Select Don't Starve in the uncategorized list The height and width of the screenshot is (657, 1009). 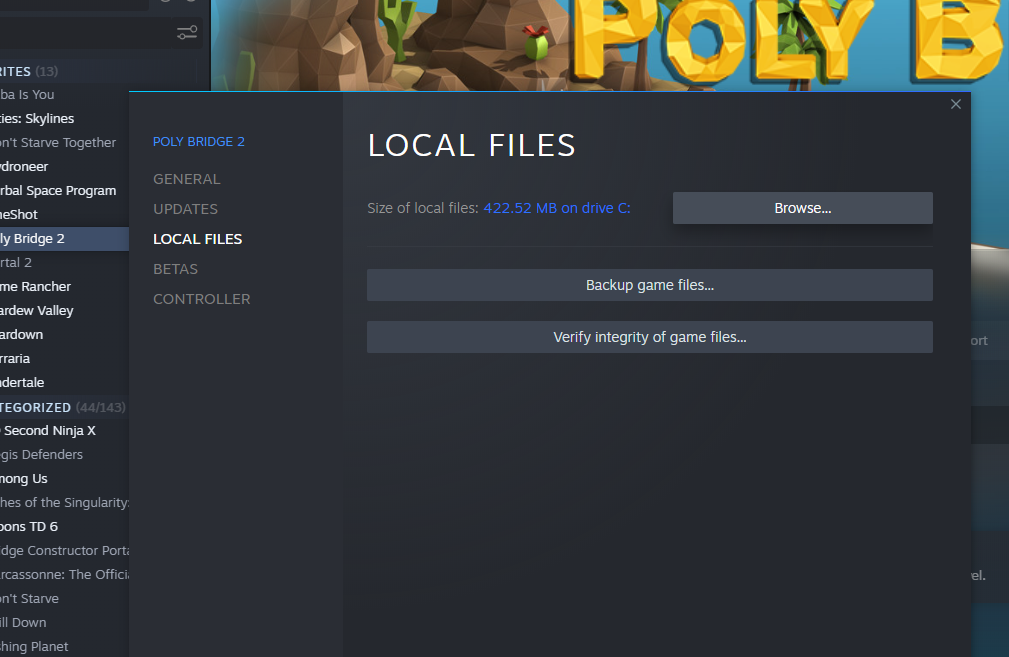(64, 599)
